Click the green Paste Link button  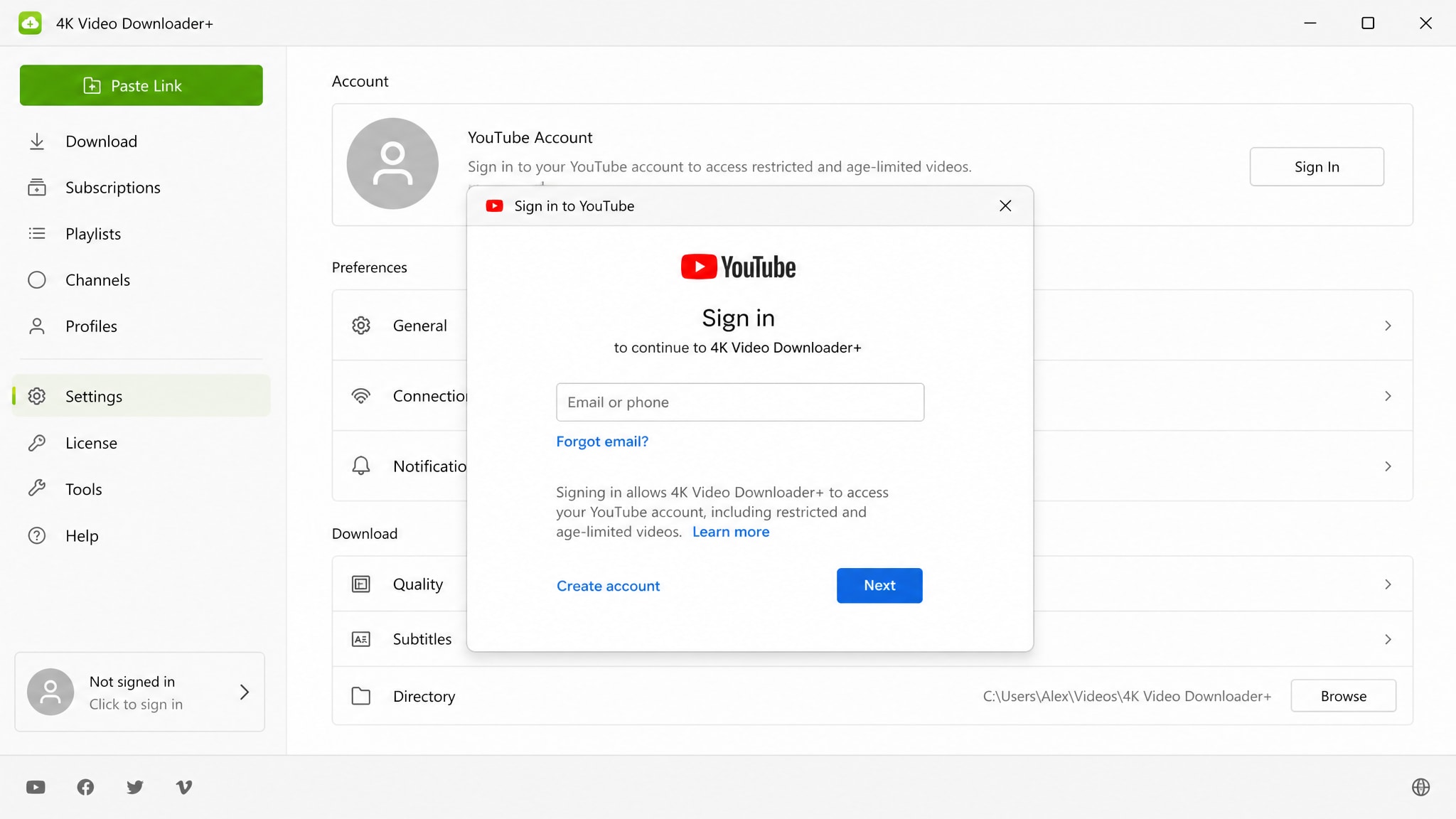pos(141,85)
